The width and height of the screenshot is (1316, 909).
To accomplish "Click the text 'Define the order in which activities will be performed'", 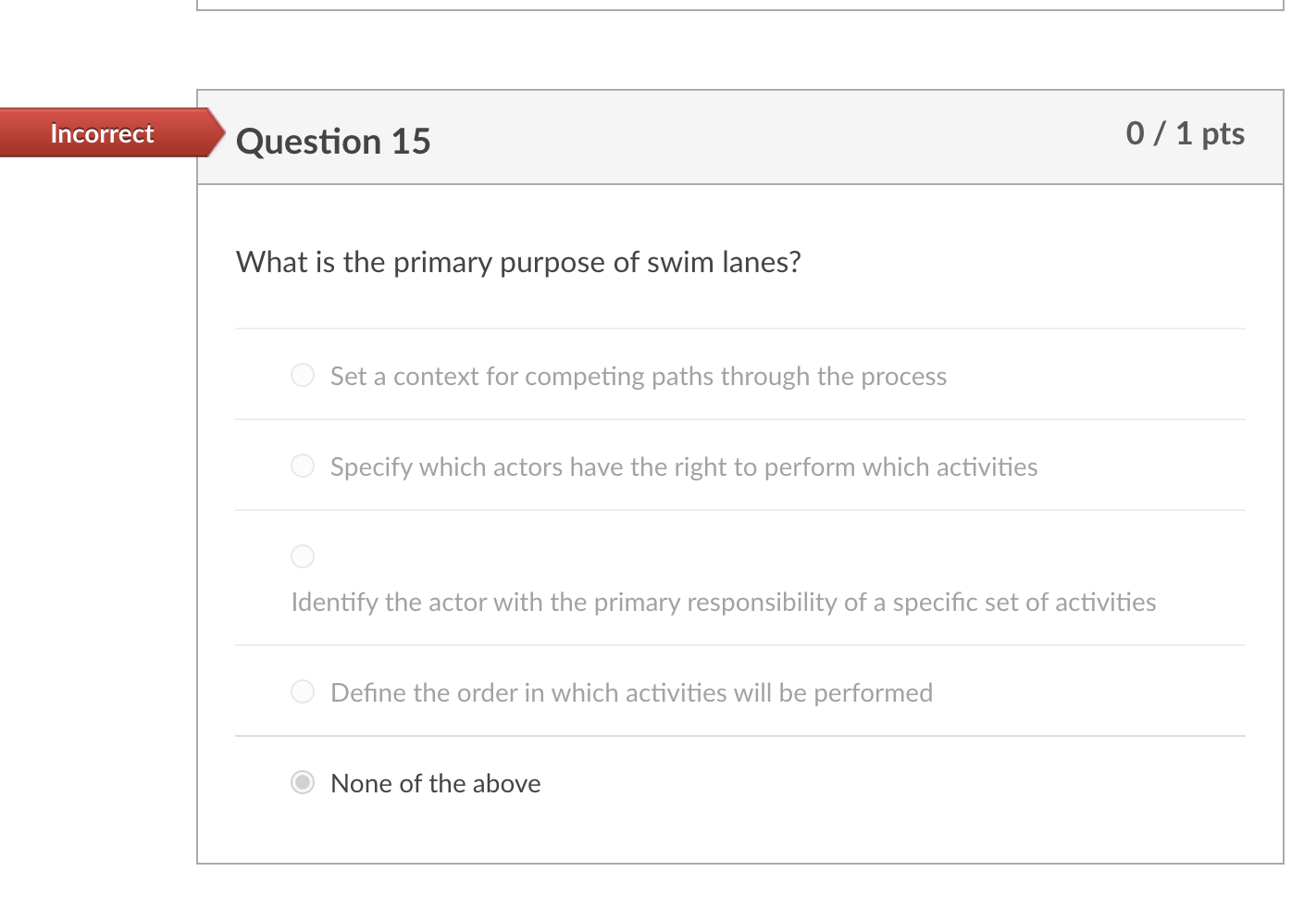I will click(631, 691).
